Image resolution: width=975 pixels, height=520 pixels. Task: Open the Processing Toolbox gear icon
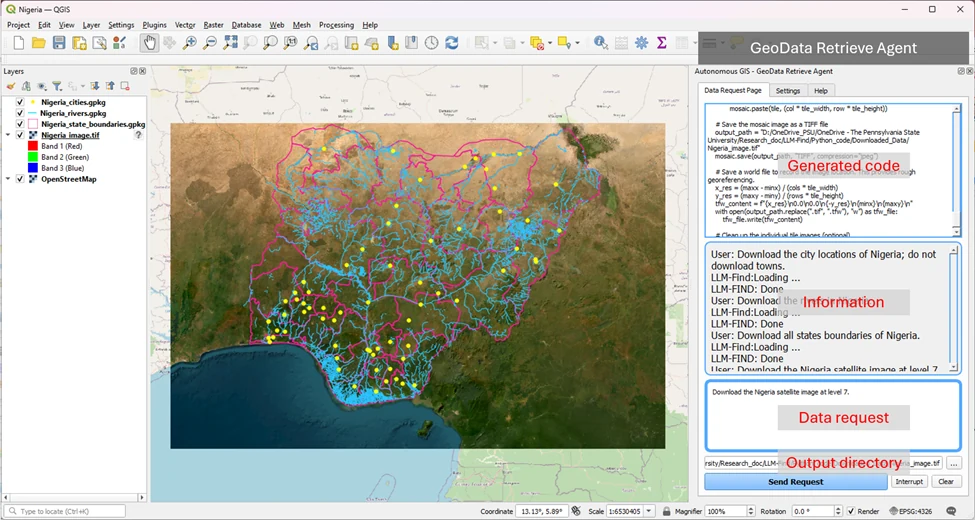tap(642, 42)
